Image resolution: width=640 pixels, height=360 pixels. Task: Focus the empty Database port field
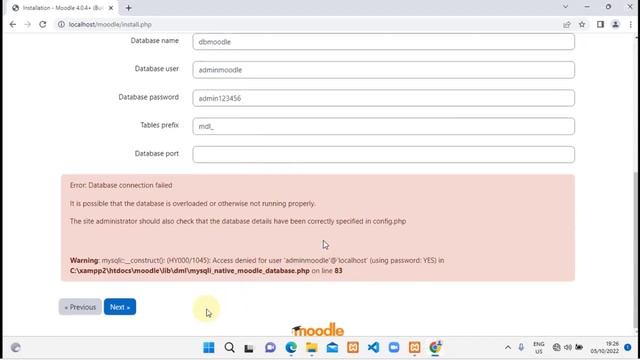(384, 154)
